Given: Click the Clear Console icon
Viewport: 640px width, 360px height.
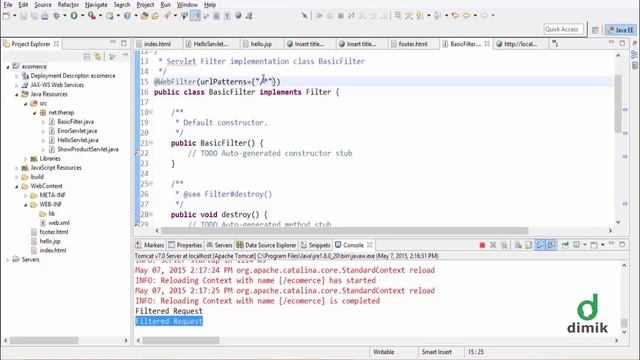Looking at the screenshot, I should (x=518, y=245).
